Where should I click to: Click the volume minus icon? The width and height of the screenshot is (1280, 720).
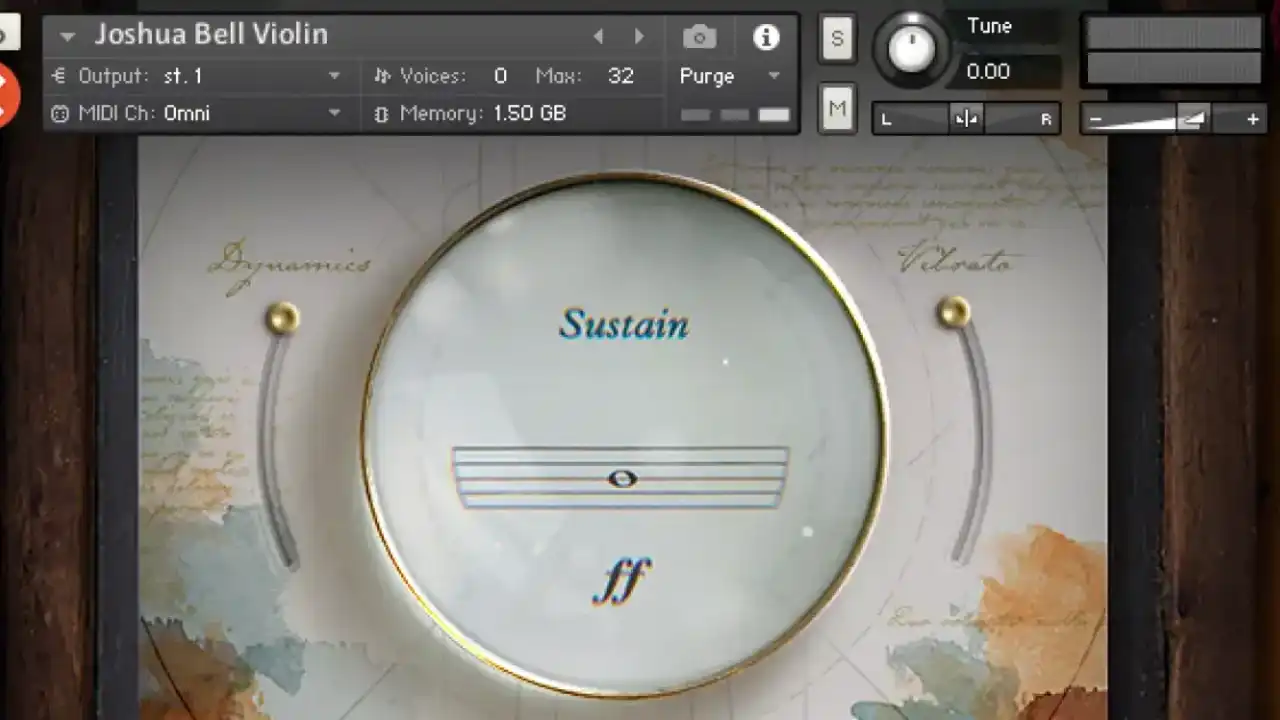click(1095, 119)
